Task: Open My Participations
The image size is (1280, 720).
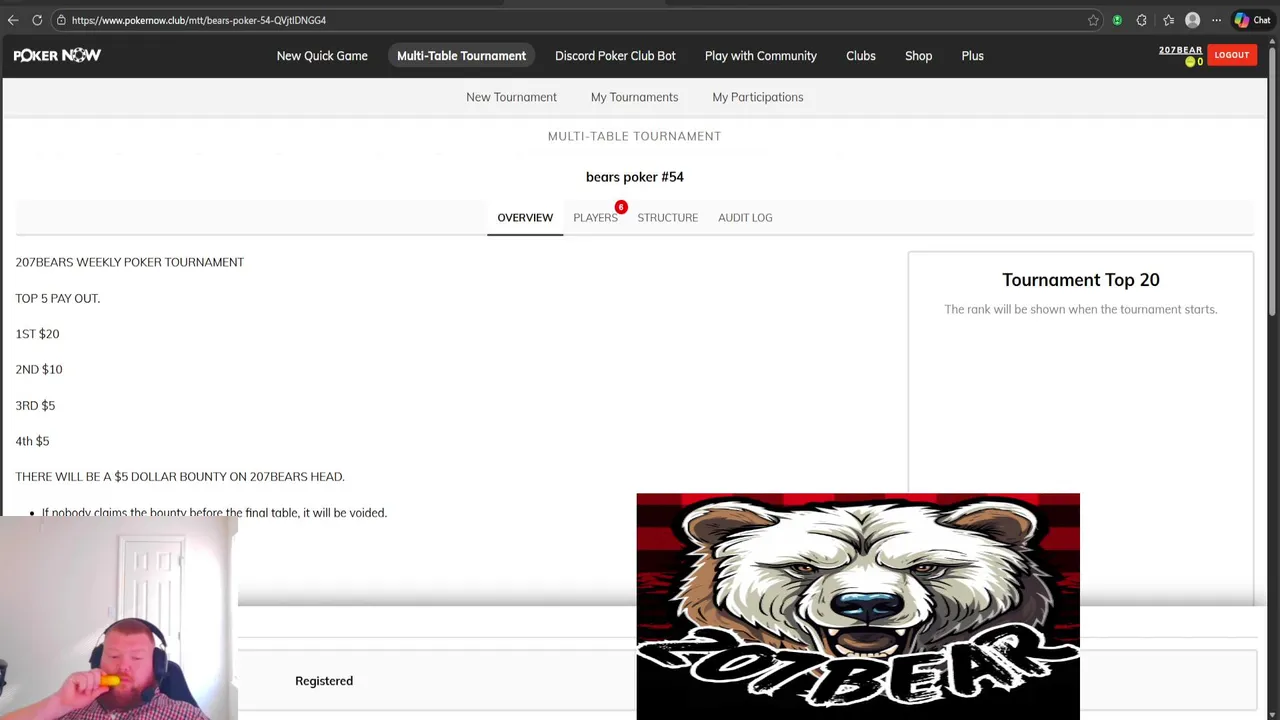Action: tap(757, 97)
